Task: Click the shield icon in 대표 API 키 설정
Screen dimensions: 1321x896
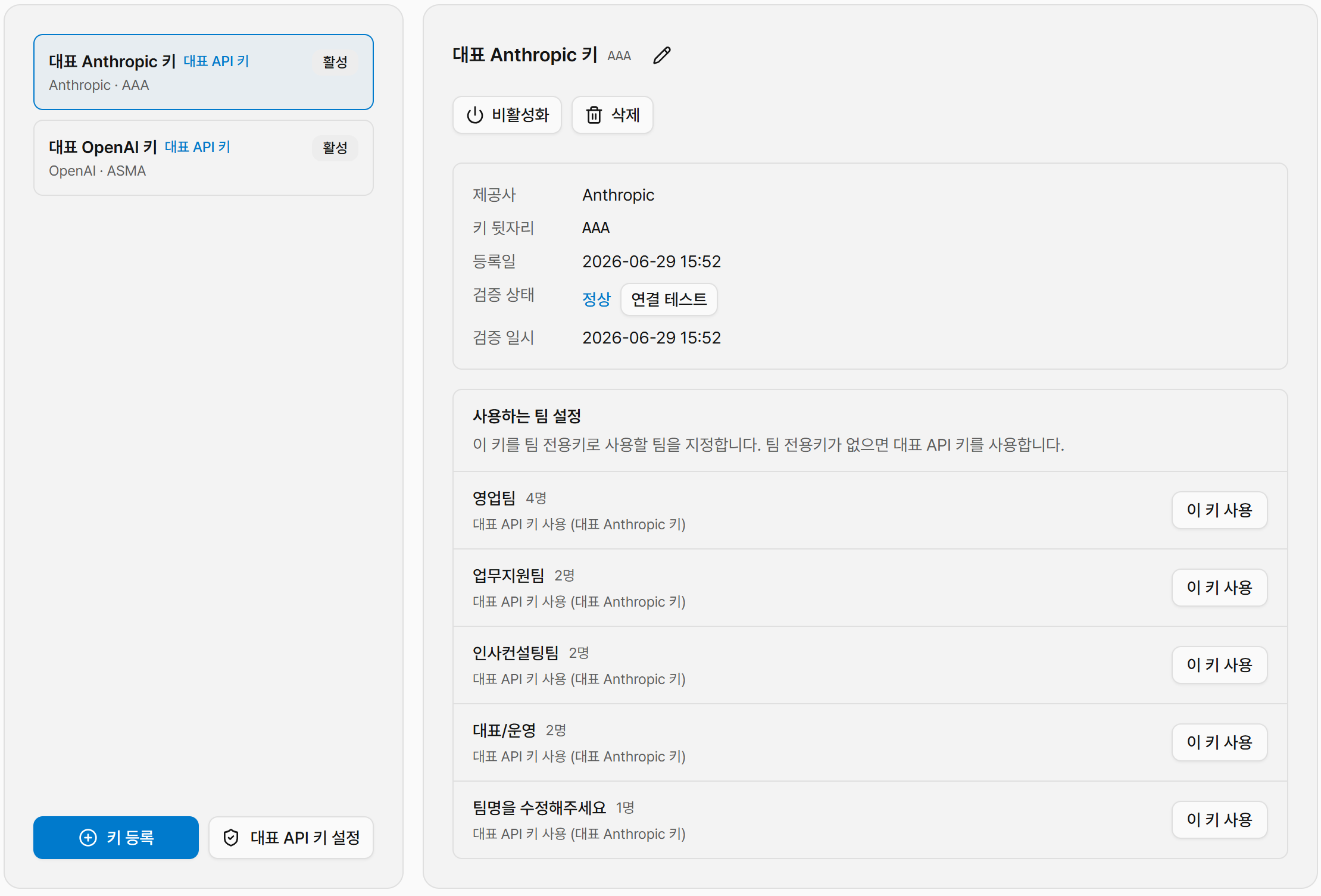Action: (231, 838)
